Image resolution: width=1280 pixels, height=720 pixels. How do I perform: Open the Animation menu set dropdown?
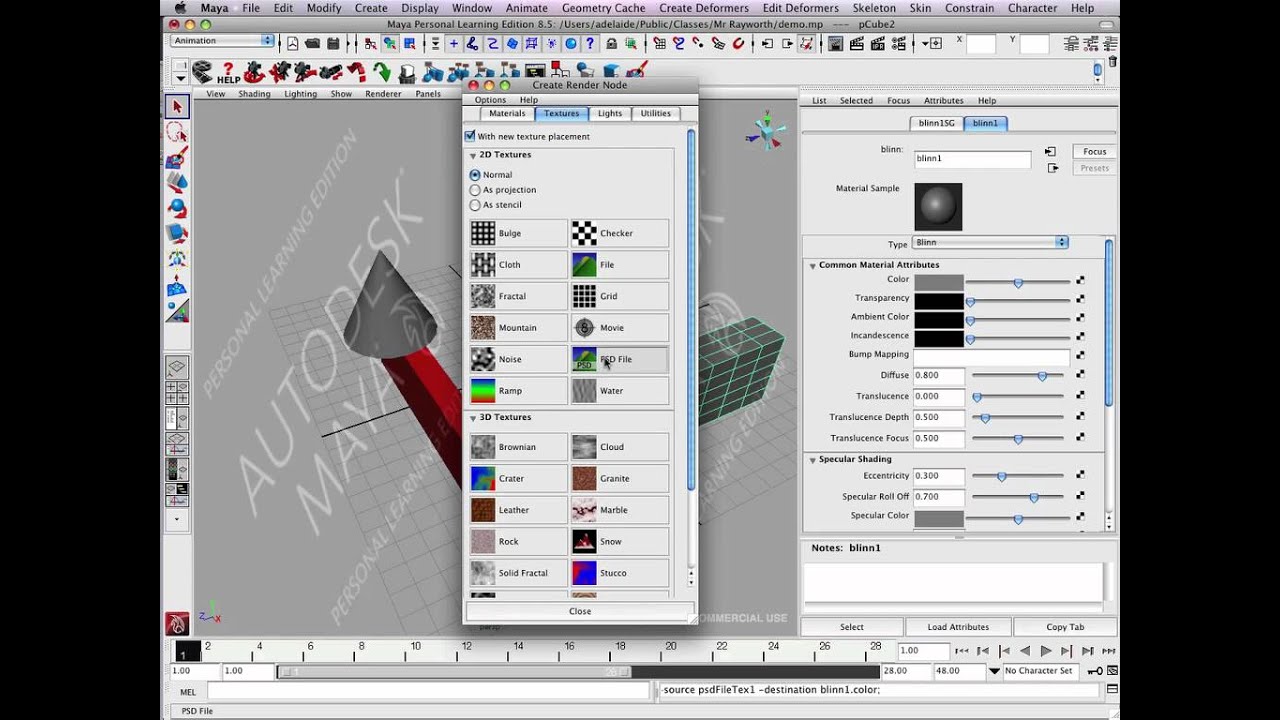point(223,41)
